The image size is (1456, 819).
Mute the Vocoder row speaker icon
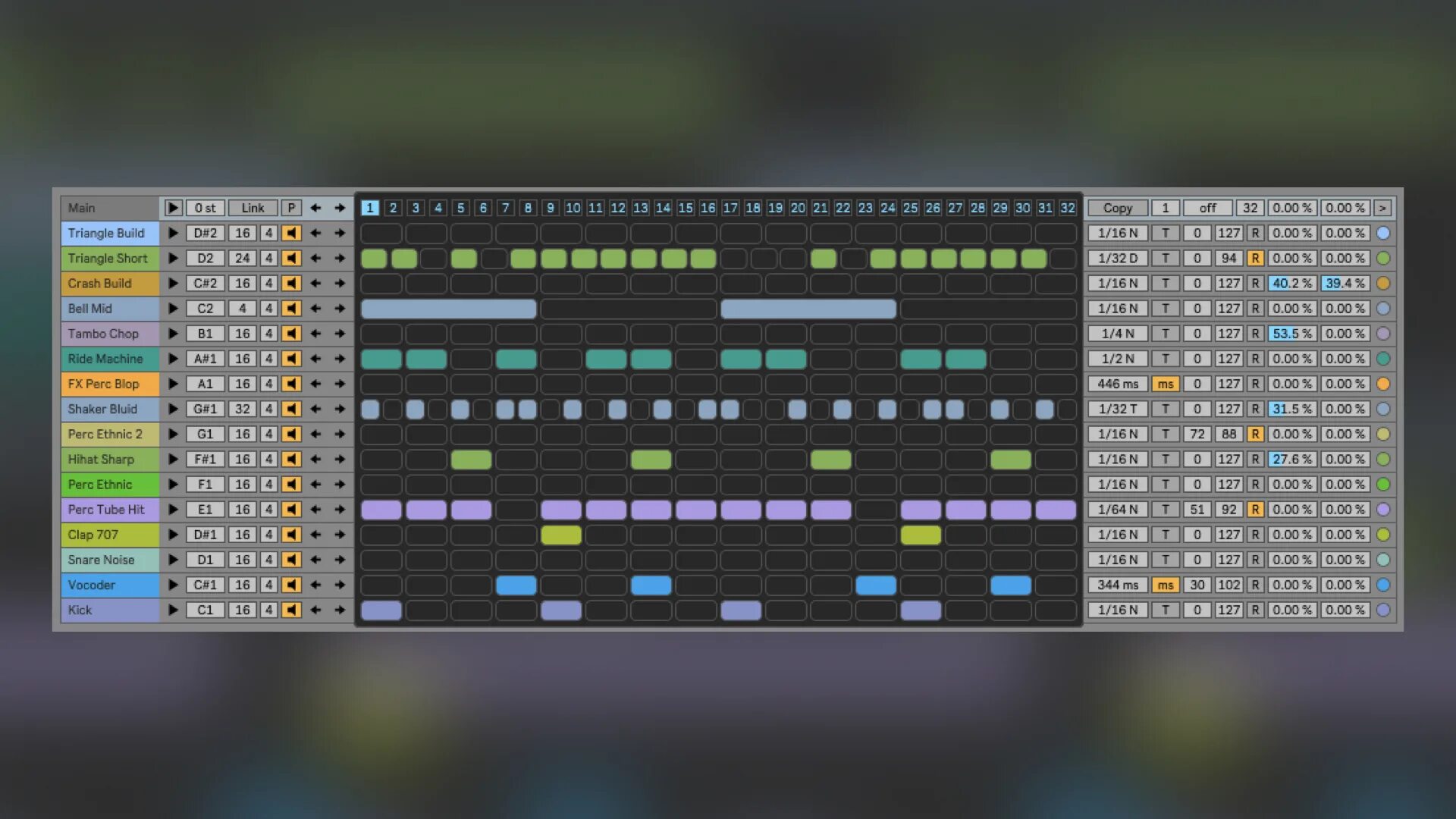click(291, 585)
